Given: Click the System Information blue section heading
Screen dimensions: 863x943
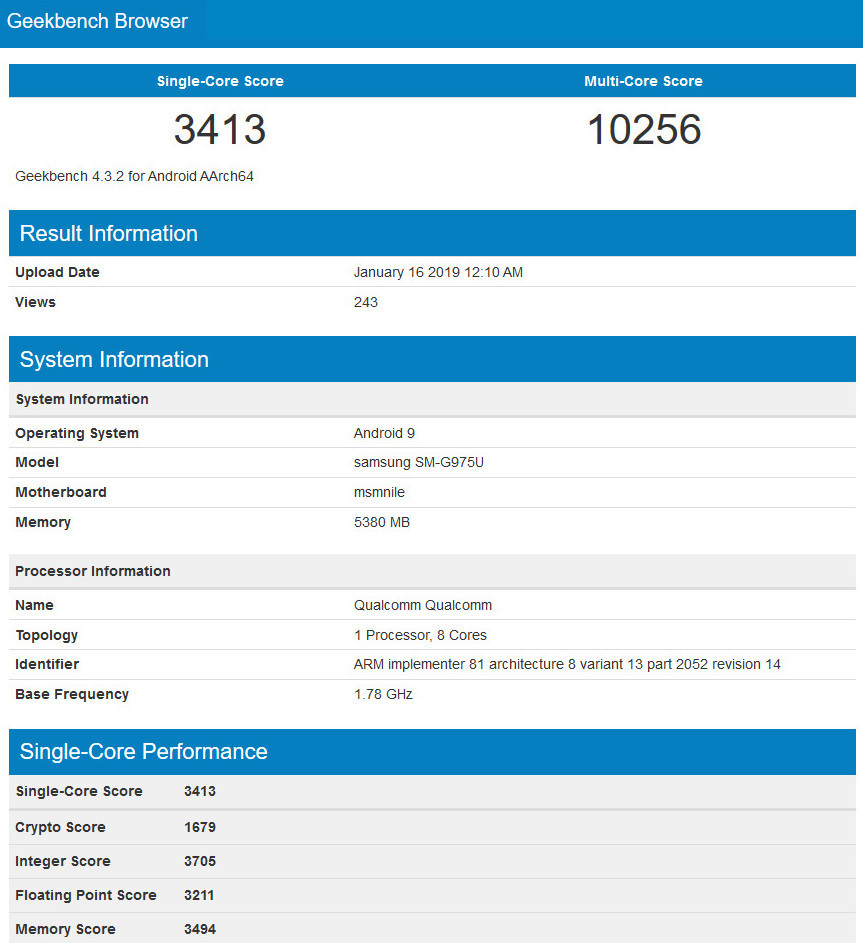Looking at the screenshot, I should click(x=114, y=359).
